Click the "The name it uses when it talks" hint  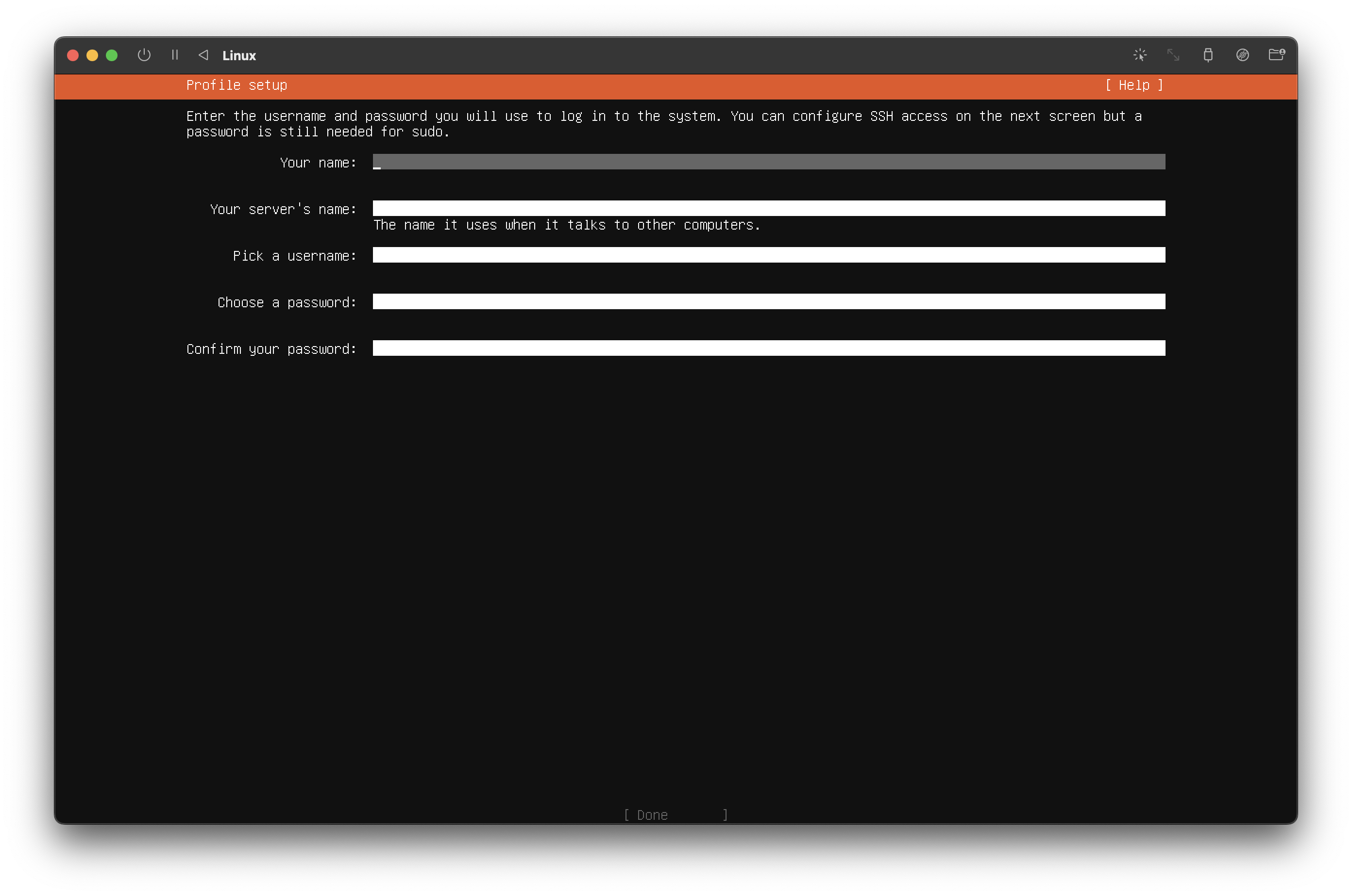[567, 225]
